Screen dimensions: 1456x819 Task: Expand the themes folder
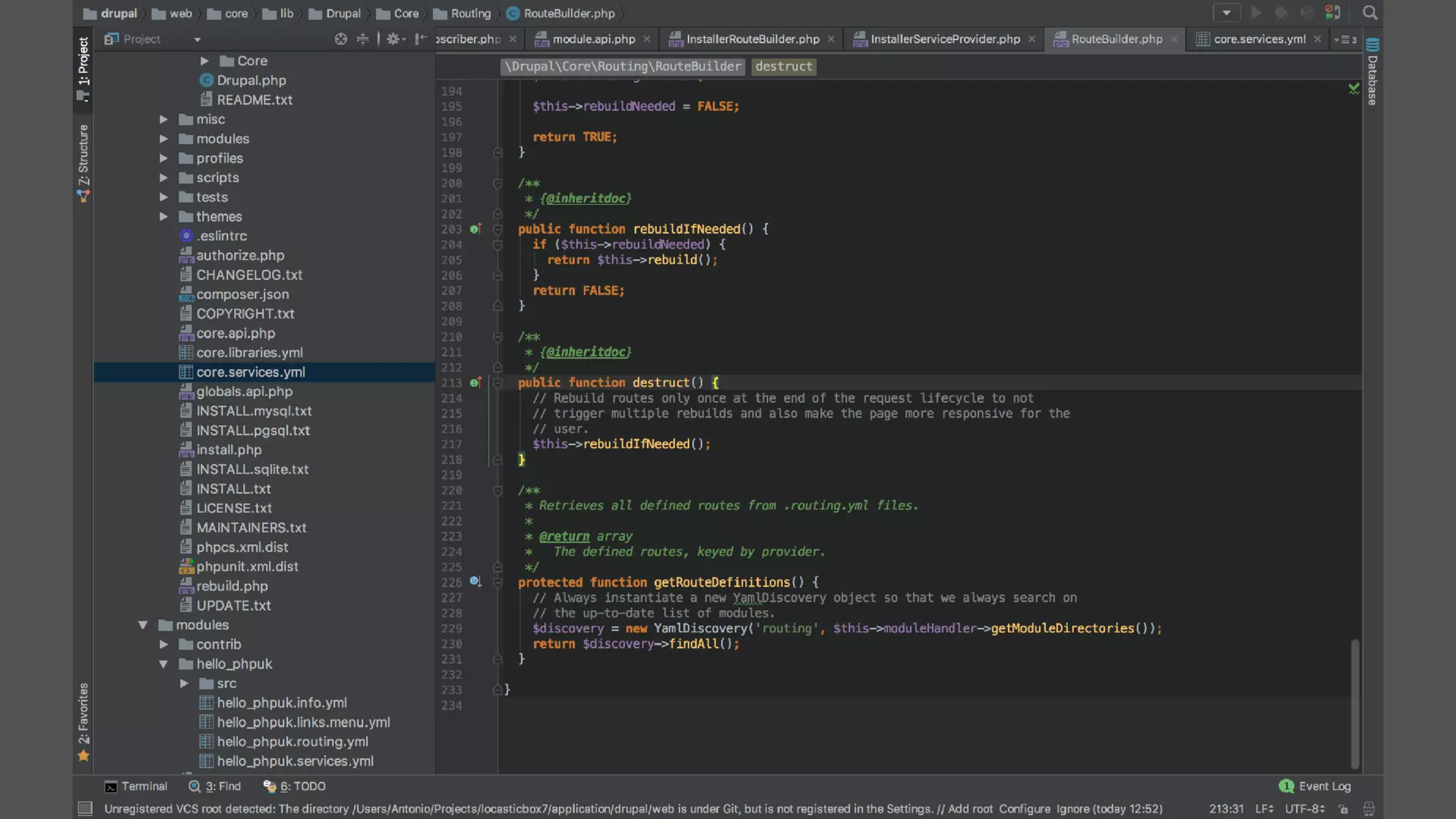164,217
